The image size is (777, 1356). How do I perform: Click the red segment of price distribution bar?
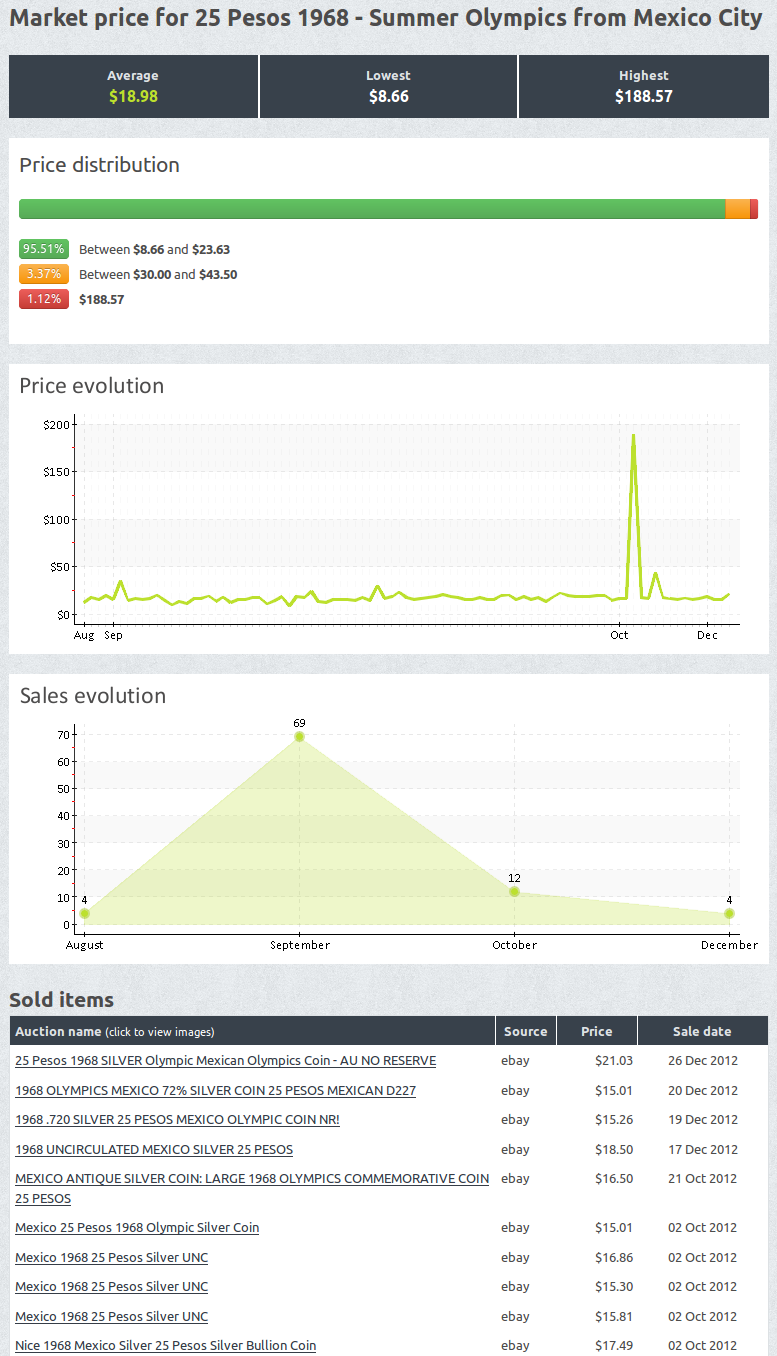[x=754, y=209]
